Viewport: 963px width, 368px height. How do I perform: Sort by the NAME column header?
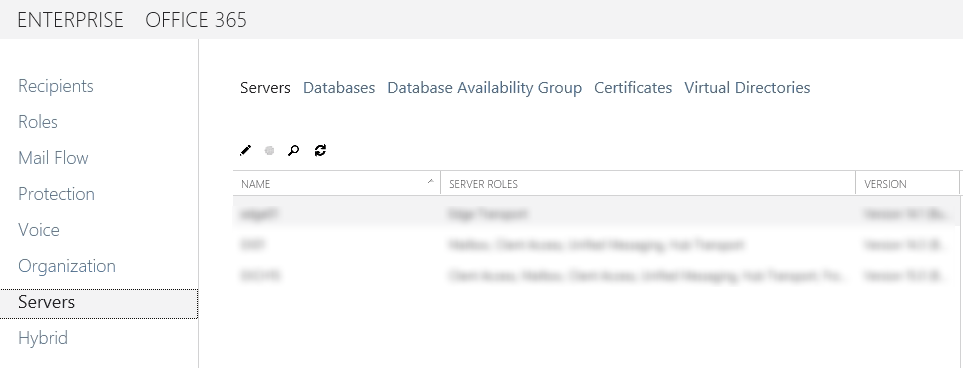(337, 184)
